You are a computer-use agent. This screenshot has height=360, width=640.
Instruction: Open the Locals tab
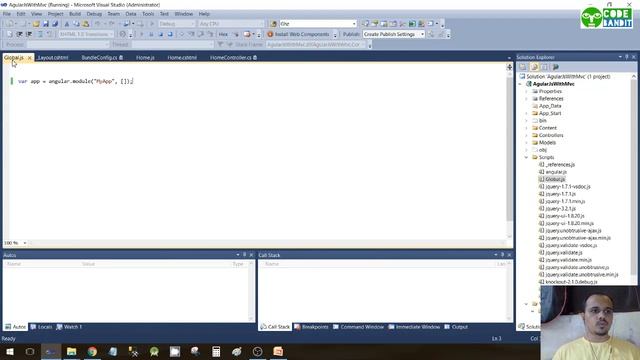tap(41, 327)
